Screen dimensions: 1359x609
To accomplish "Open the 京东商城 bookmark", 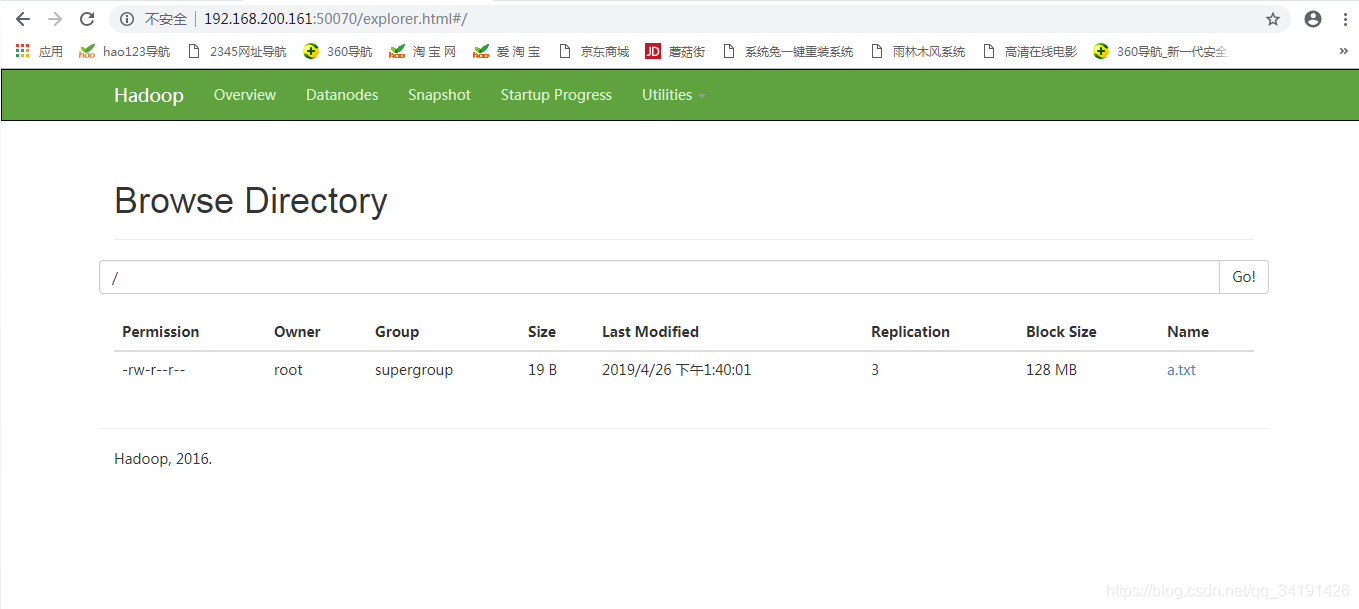I will pos(593,51).
